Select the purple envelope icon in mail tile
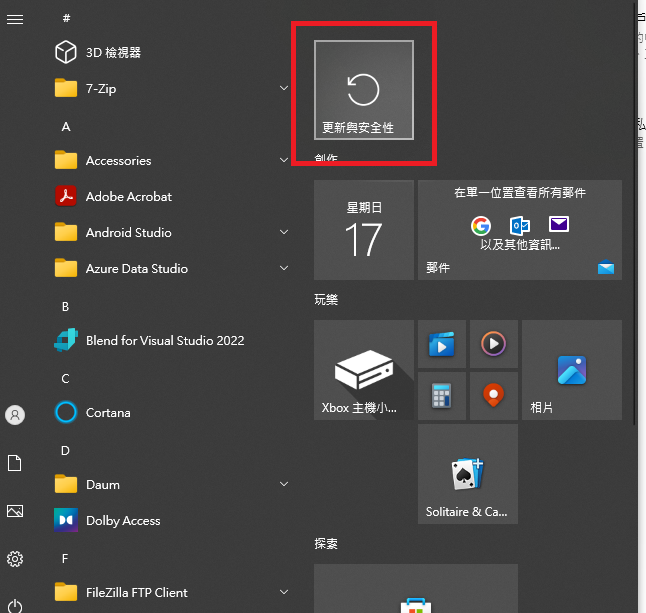 tap(559, 224)
